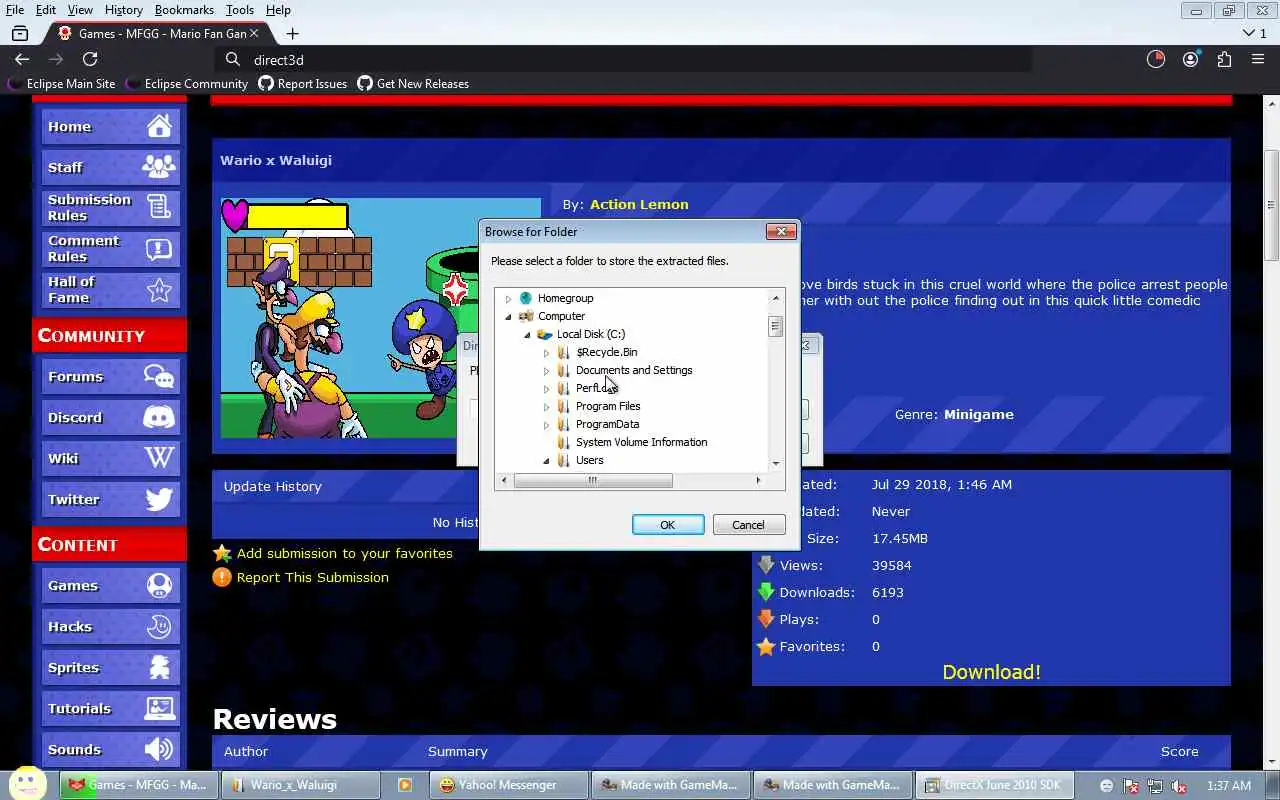This screenshot has width=1280, height=800.
Task: Select the Games - MFGG browser tab
Action: coord(162,33)
